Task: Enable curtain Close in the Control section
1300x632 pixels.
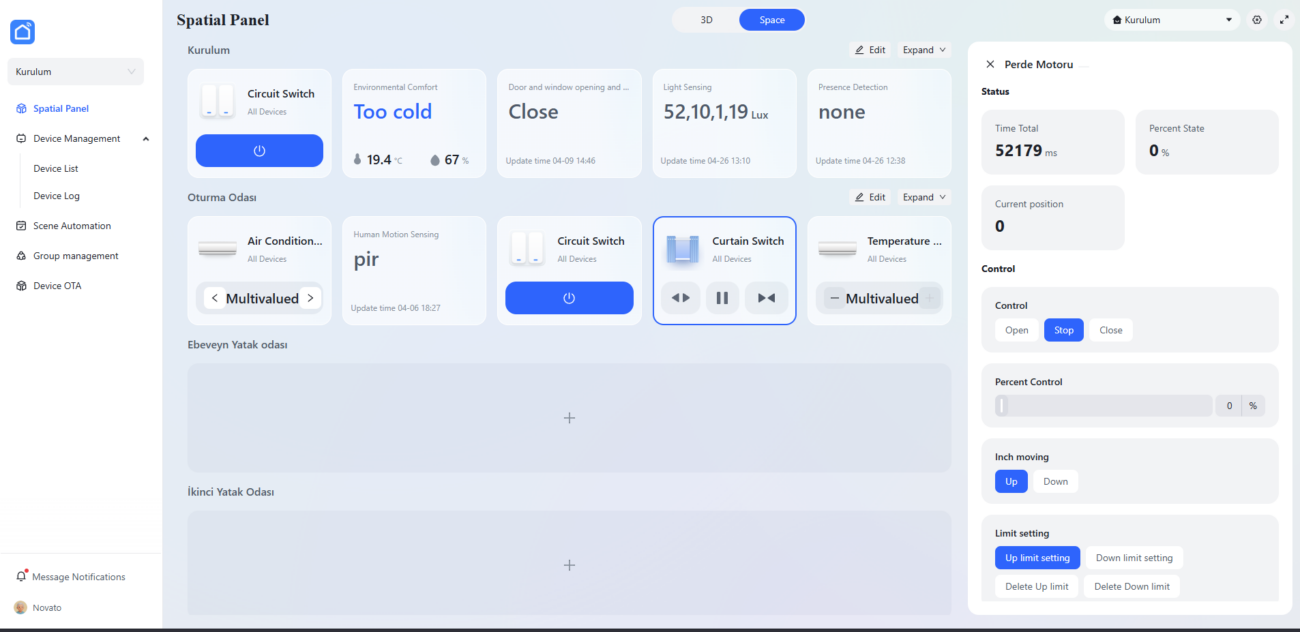Action: (1110, 329)
